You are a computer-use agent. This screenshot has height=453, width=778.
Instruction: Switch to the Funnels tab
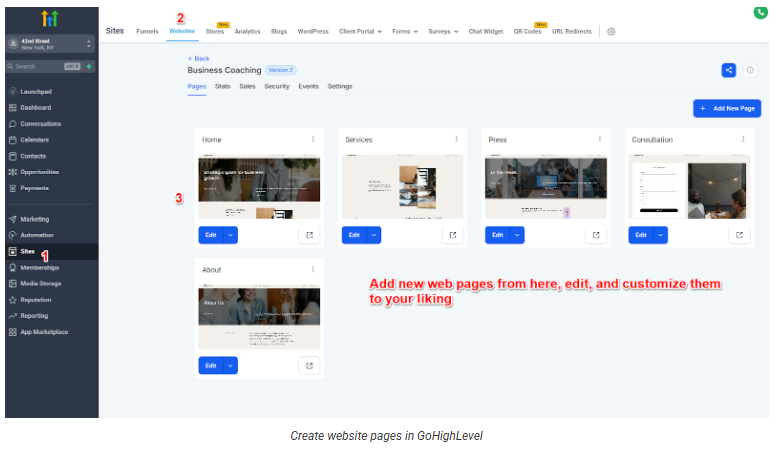point(147,32)
